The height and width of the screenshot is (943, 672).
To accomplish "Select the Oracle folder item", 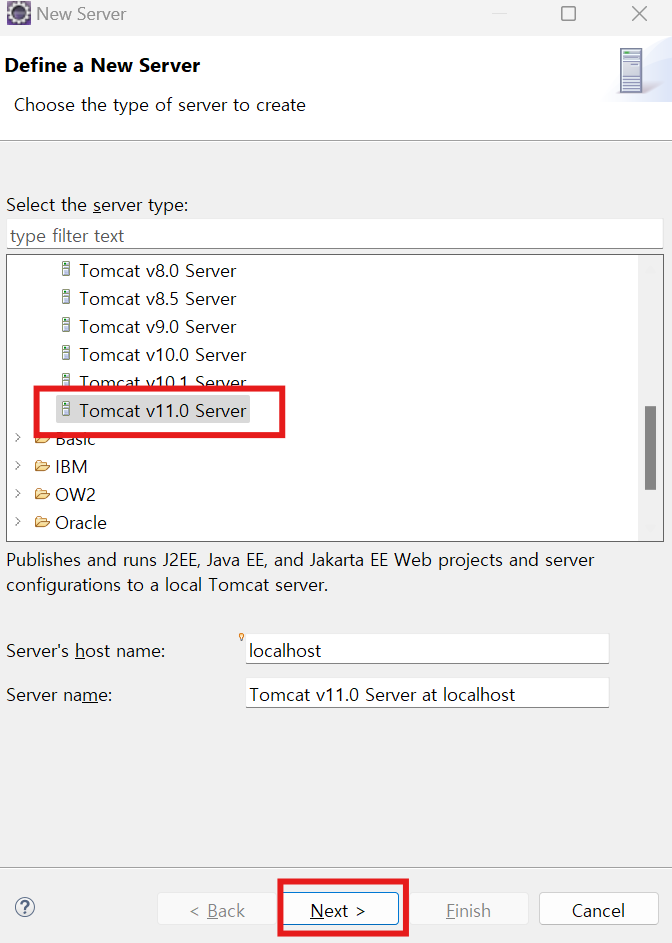I will [81, 523].
